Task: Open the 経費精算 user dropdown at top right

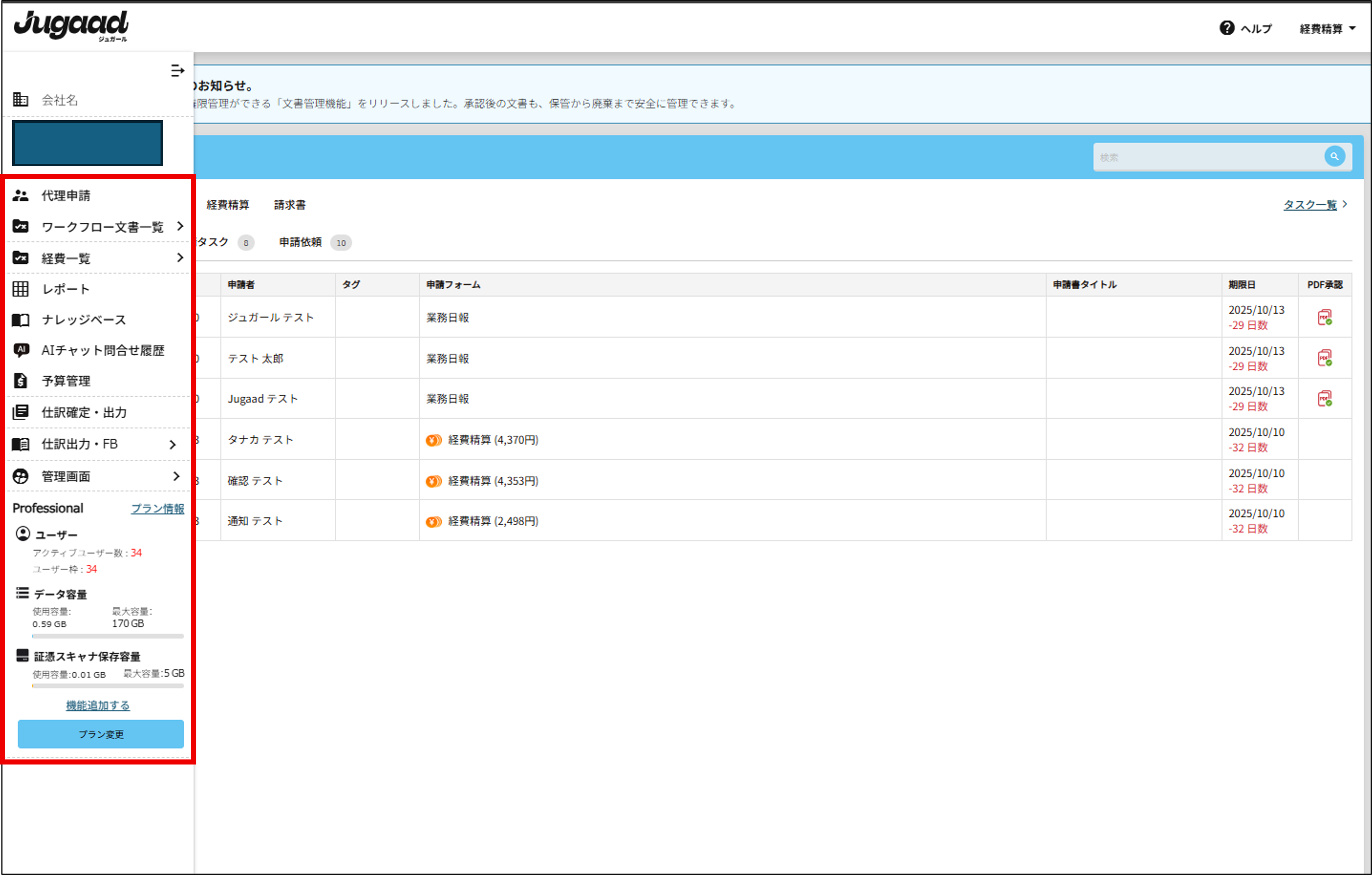Action: (1327, 28)
